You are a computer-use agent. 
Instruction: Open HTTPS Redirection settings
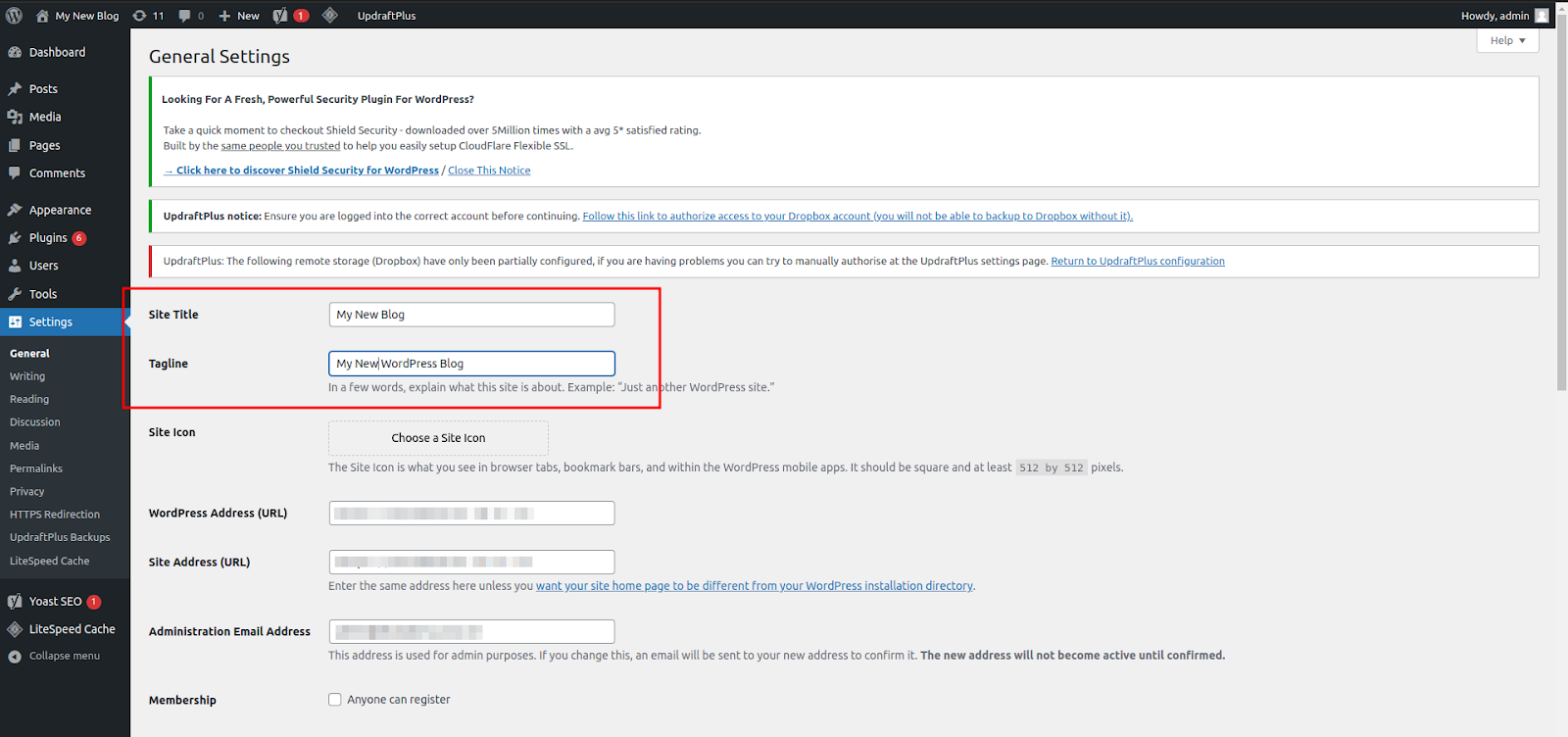coord(55,515)
